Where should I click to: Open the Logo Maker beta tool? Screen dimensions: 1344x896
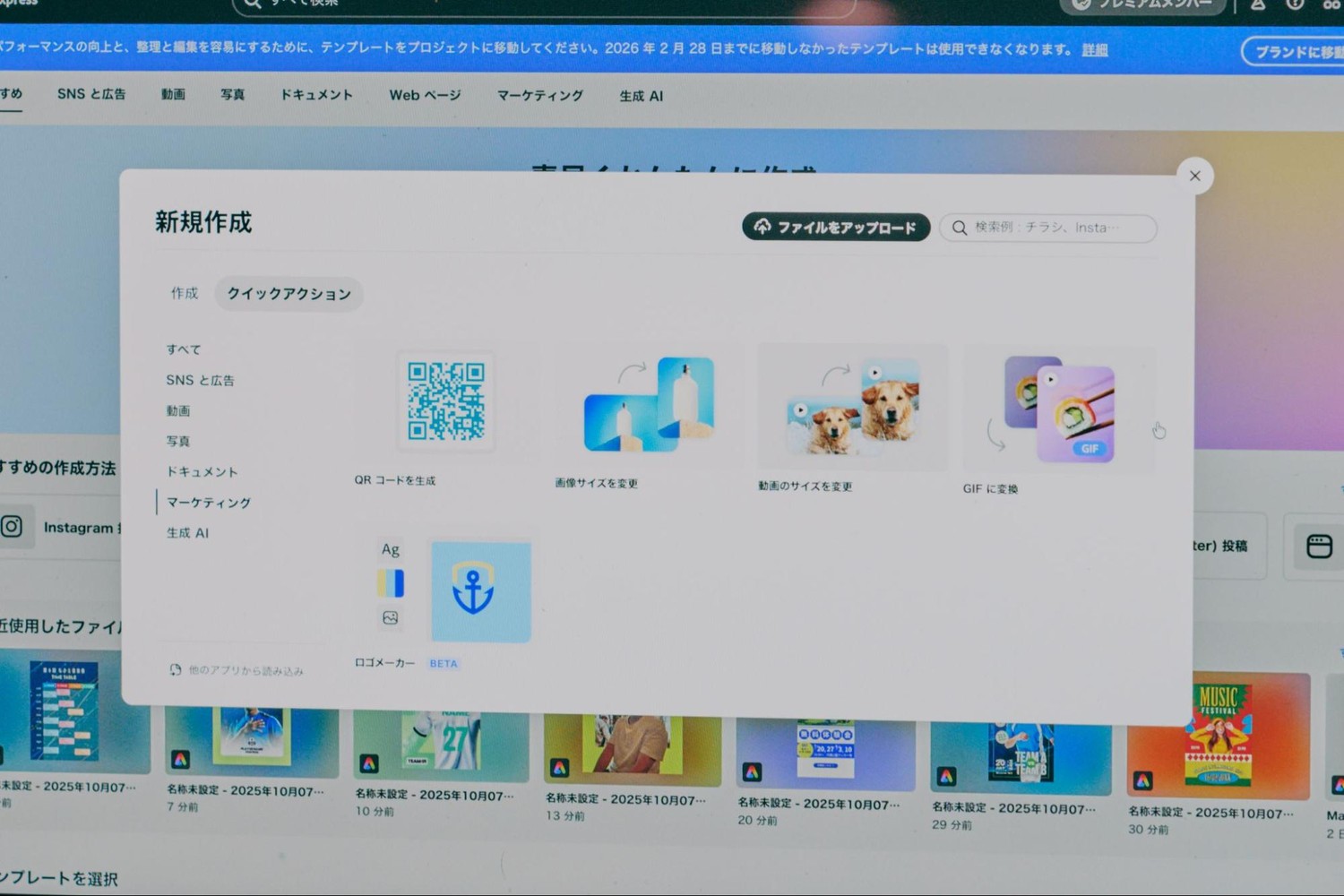coord(480,590)
